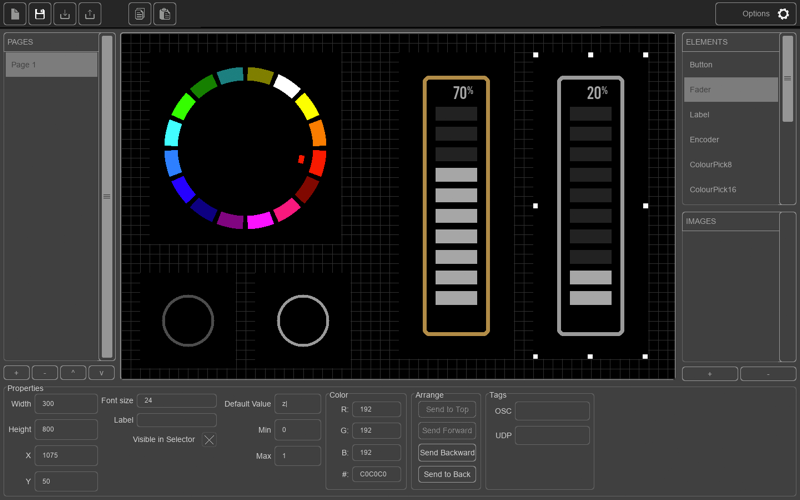Click the Elements panel scrollbar handle
The image size is (800, 500).
point(787,78)
